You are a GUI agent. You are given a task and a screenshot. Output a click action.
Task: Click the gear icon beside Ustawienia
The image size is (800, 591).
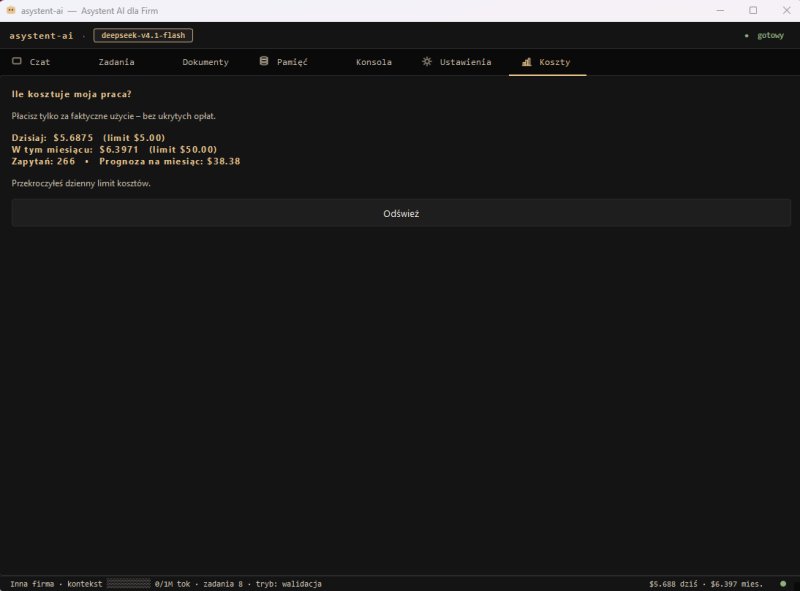pyautogui.click(x=427, y=61)
